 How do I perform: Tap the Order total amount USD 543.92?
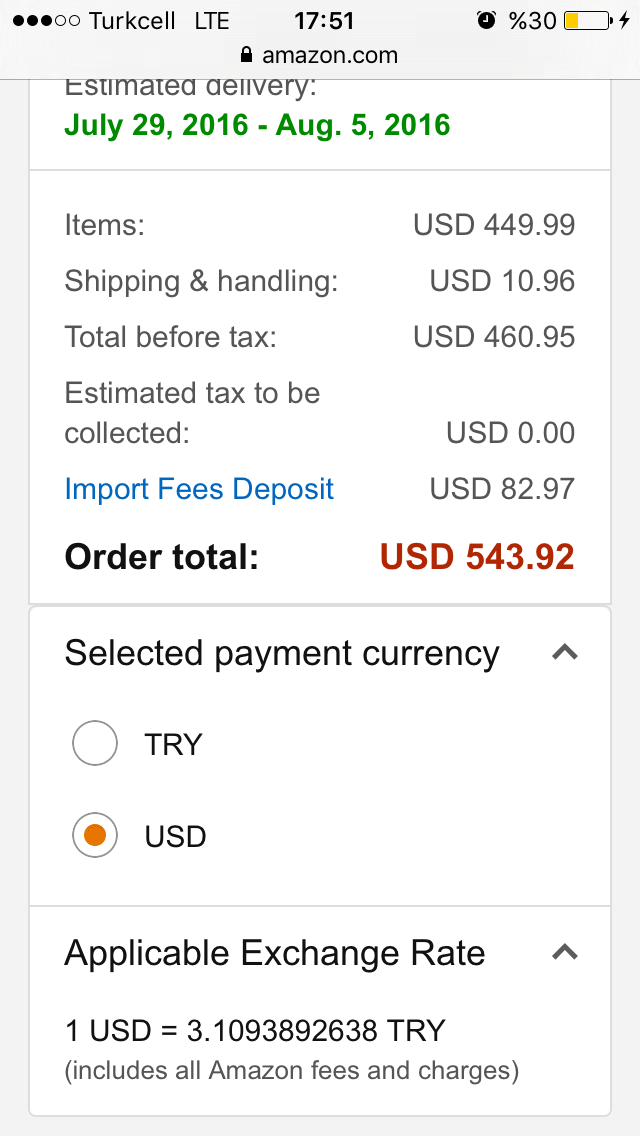(x=478, y=556)
